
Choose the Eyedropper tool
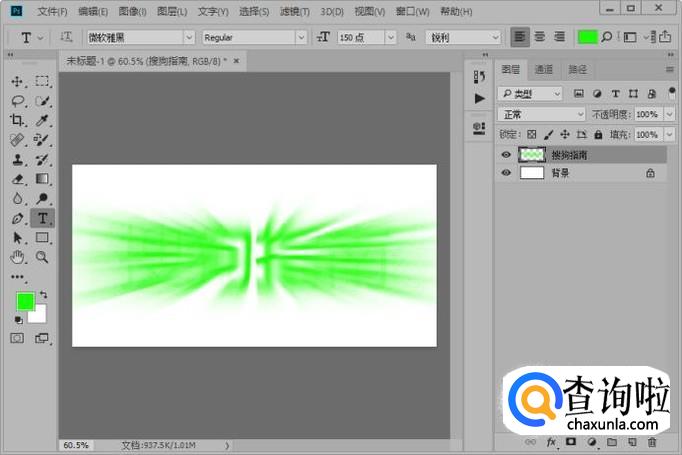point(42,120)
